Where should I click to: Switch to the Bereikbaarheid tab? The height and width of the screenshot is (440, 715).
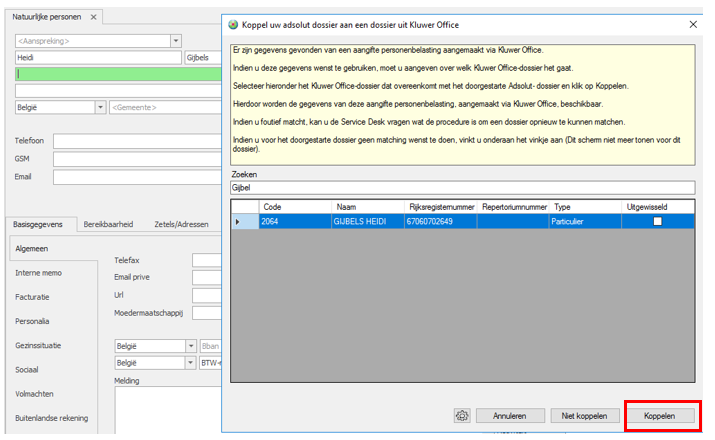pyautogui.click(x=109, y=225)
